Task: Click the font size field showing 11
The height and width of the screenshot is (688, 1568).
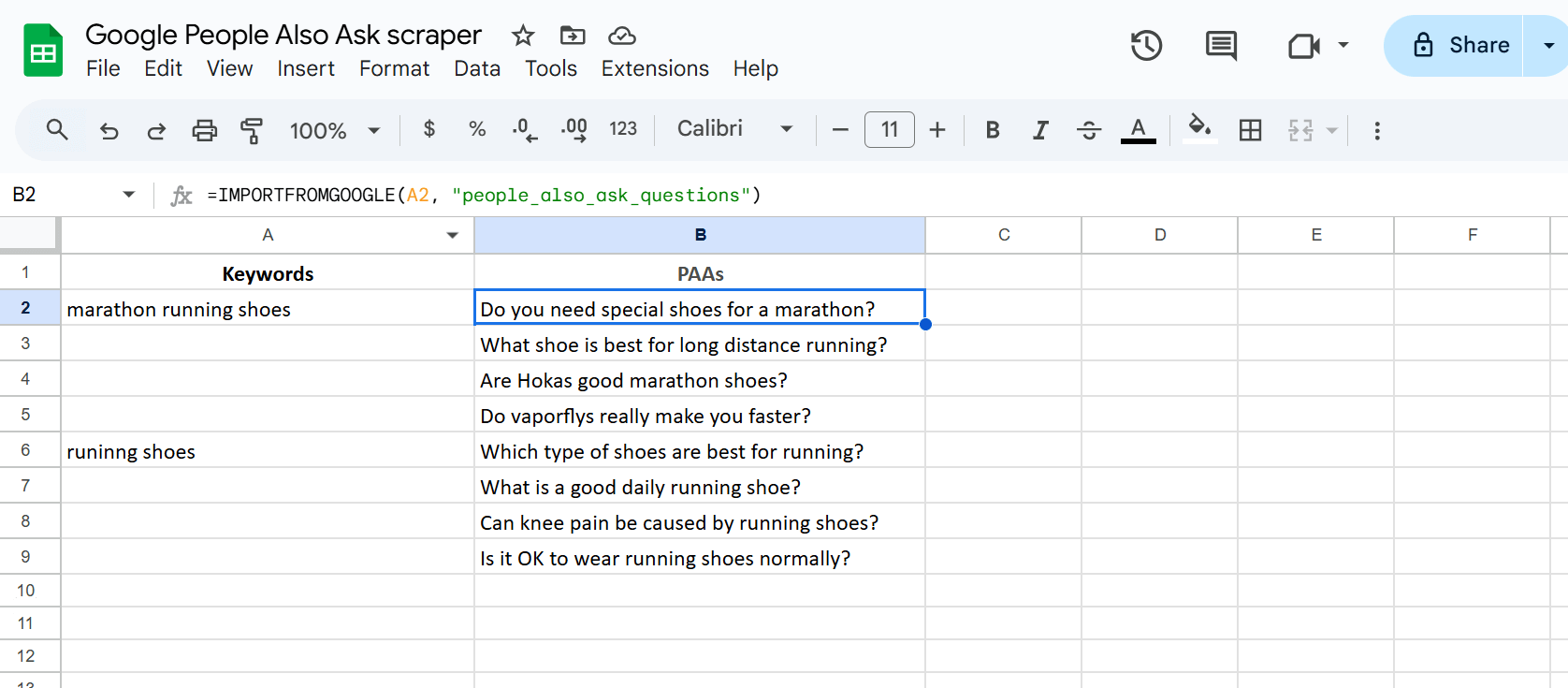Action: (890, 129)
